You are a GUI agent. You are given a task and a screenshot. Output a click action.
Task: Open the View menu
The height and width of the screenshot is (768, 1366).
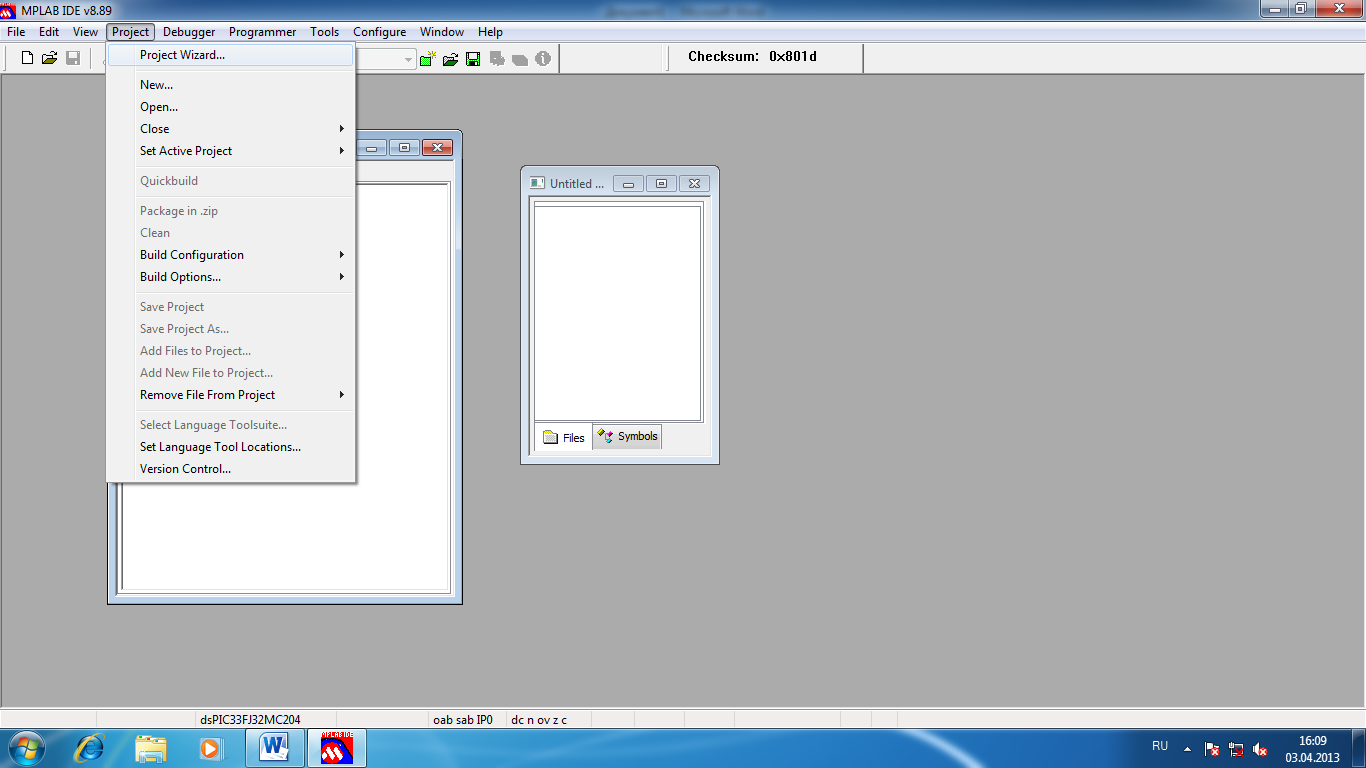(85, 32)
